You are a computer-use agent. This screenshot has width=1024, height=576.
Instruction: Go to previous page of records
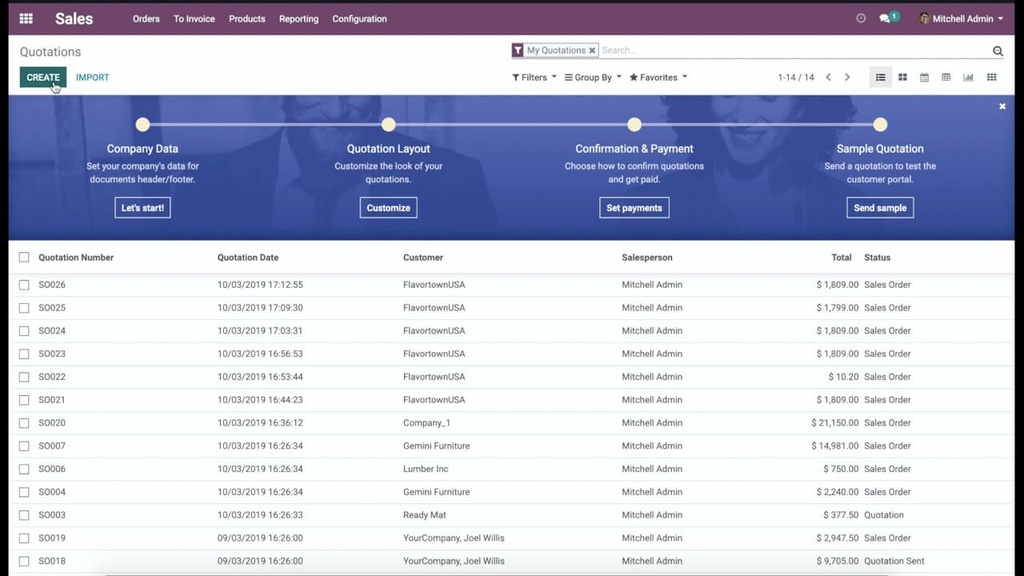829,77
